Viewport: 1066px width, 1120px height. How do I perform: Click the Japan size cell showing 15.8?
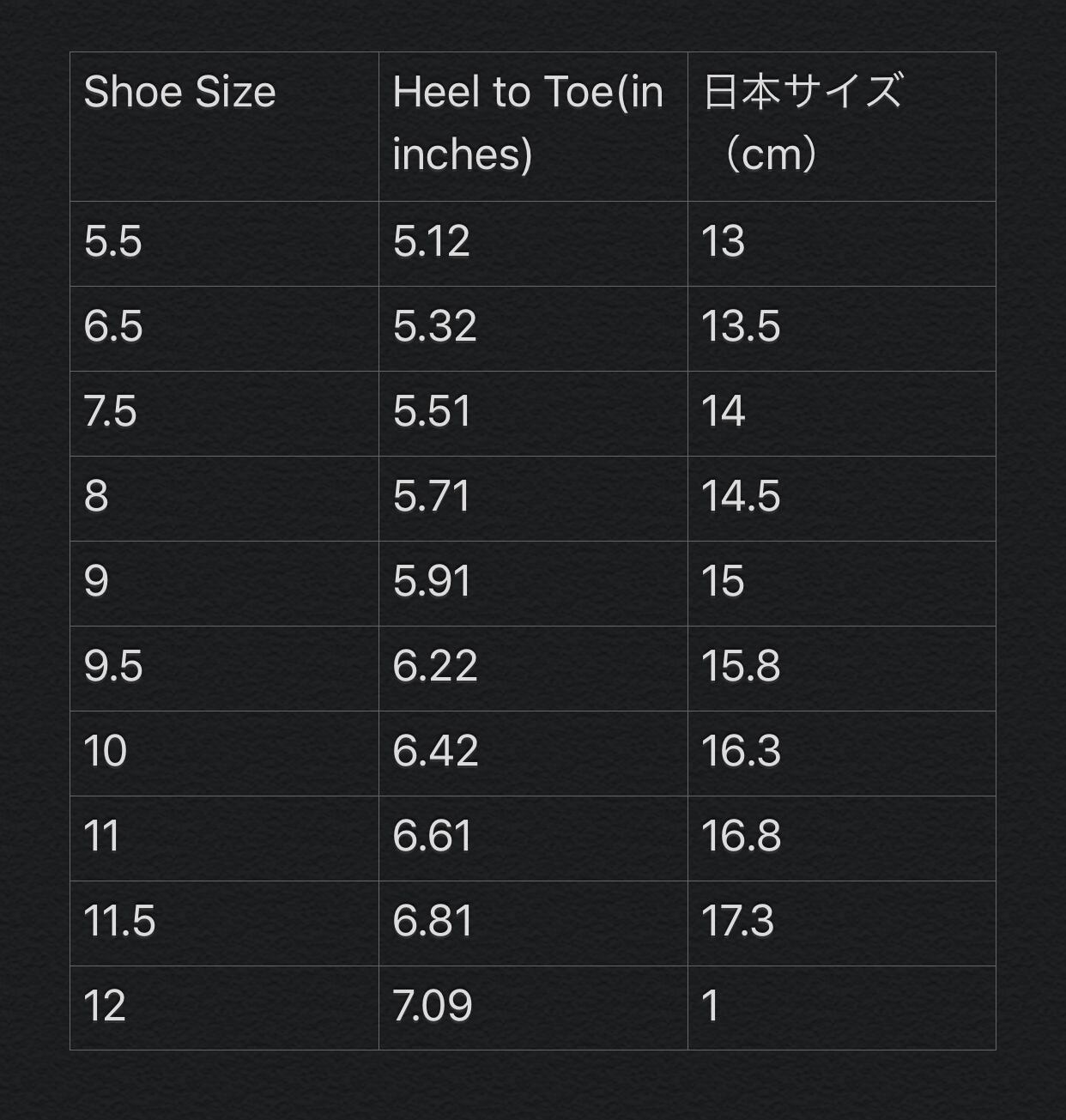(841, 669)
